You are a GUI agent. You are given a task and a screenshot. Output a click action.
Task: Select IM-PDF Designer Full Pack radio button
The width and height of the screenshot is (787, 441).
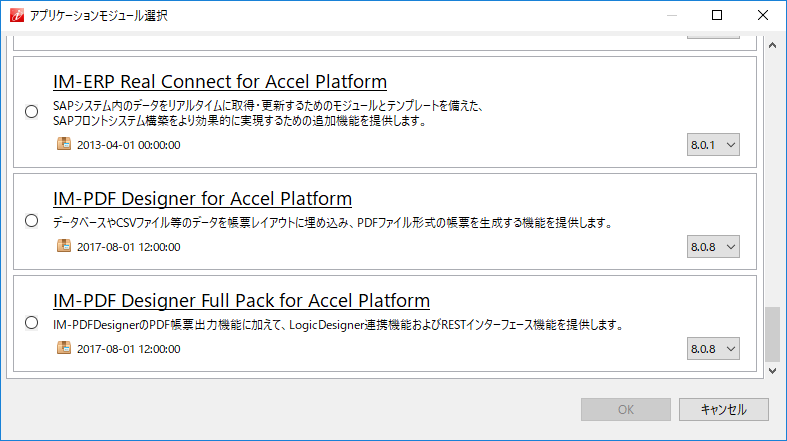click(x=32, y=323)
